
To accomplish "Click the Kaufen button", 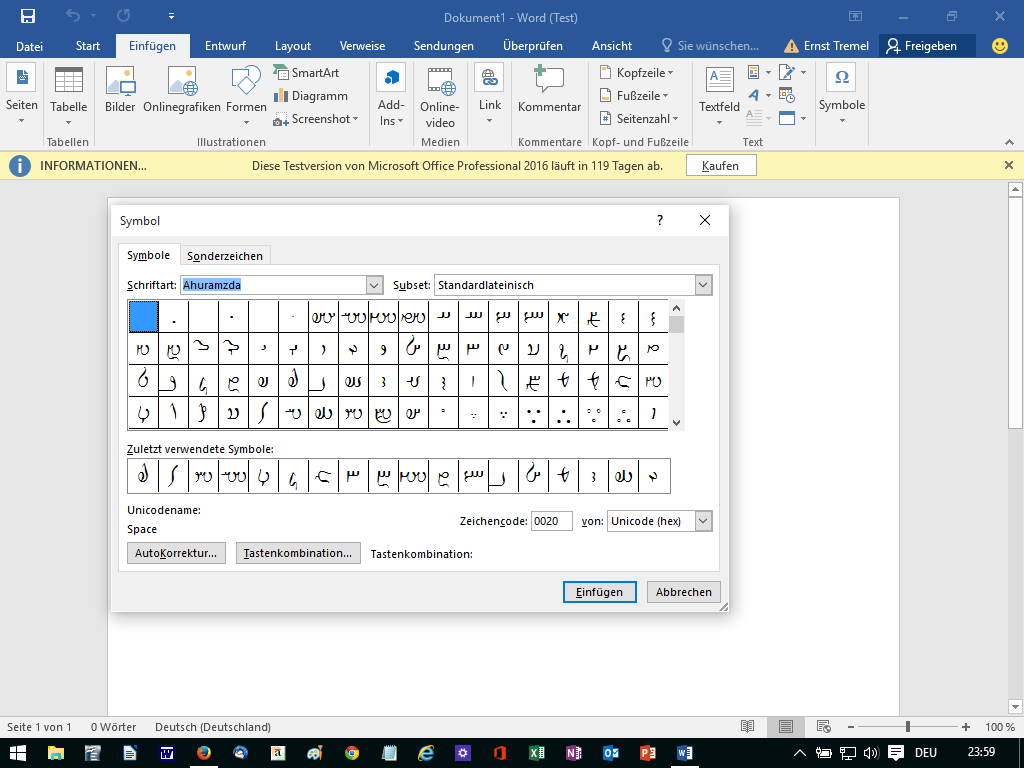I will 721,166.
